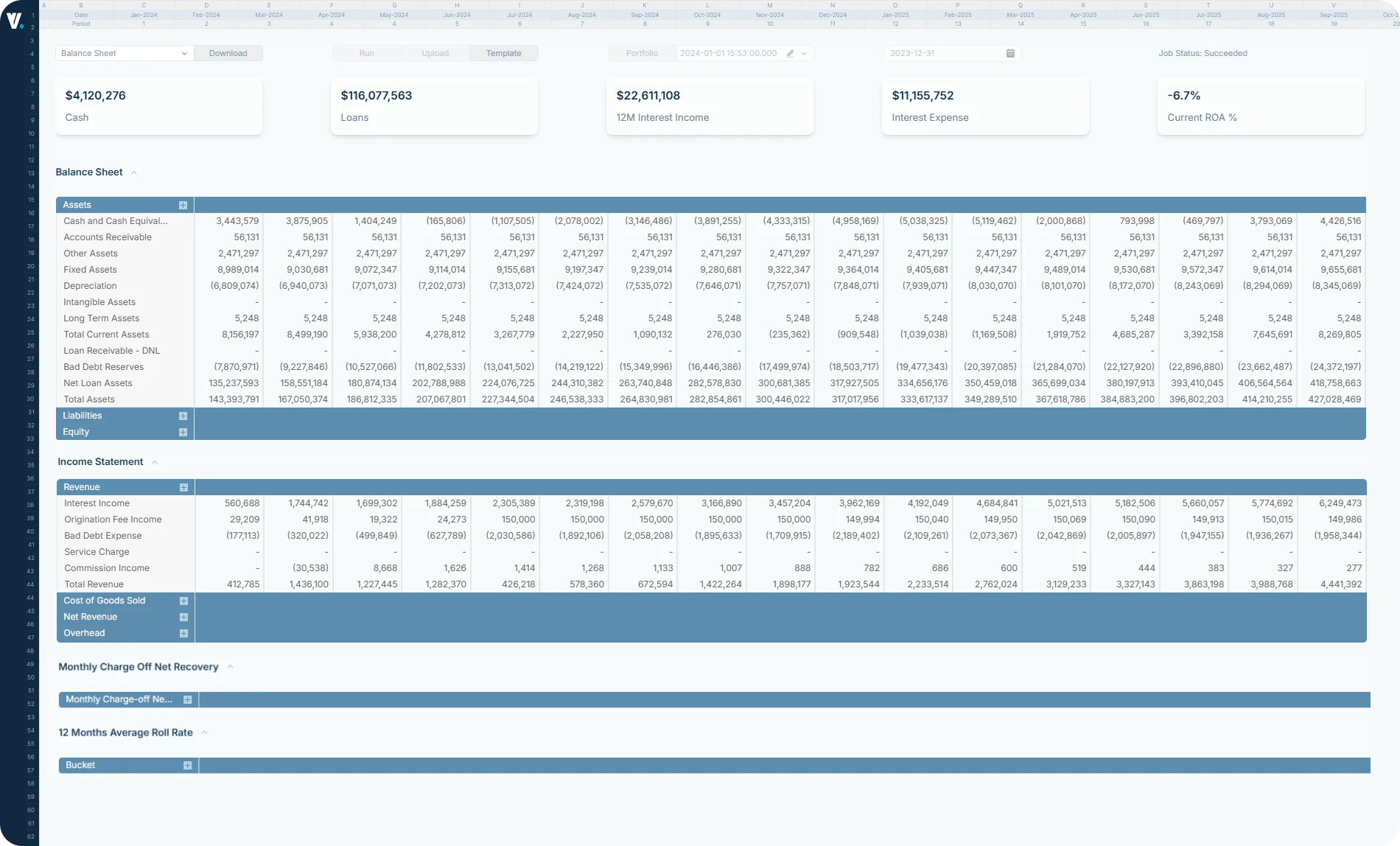The width and height of the screenshot is (1400, 846).
Task: Switch to the Upload tab
Action: point(435,53)
